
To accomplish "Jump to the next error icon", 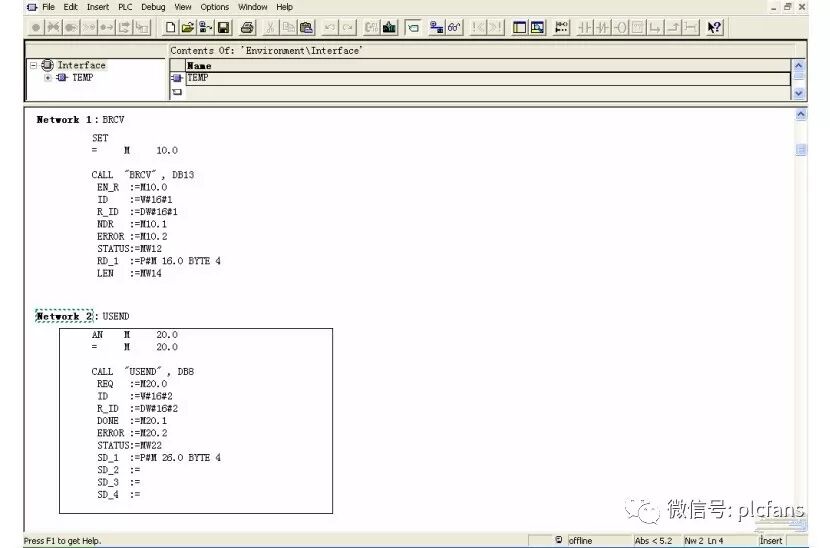I will pos(496,27).
